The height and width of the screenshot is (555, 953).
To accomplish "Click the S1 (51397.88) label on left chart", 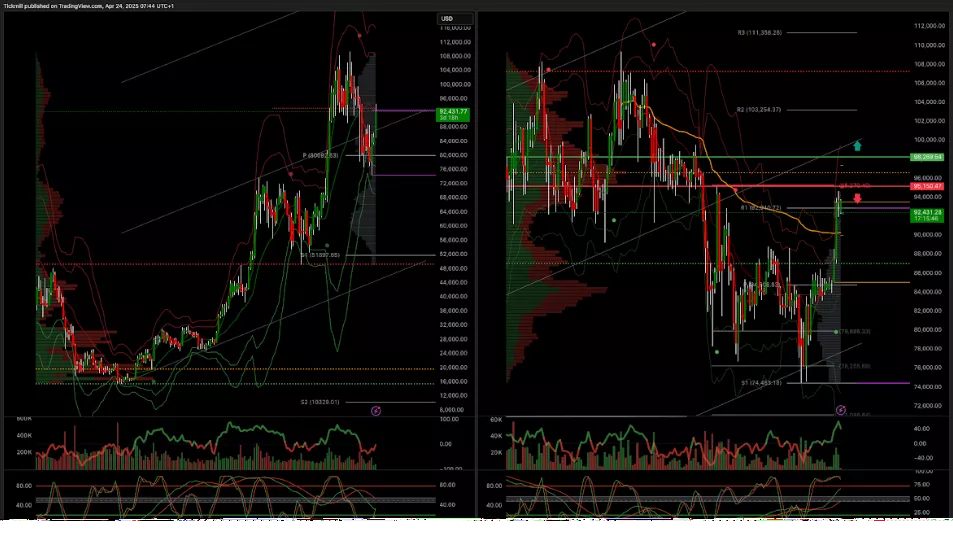I will pyautogui.click(x=320, y=255).
